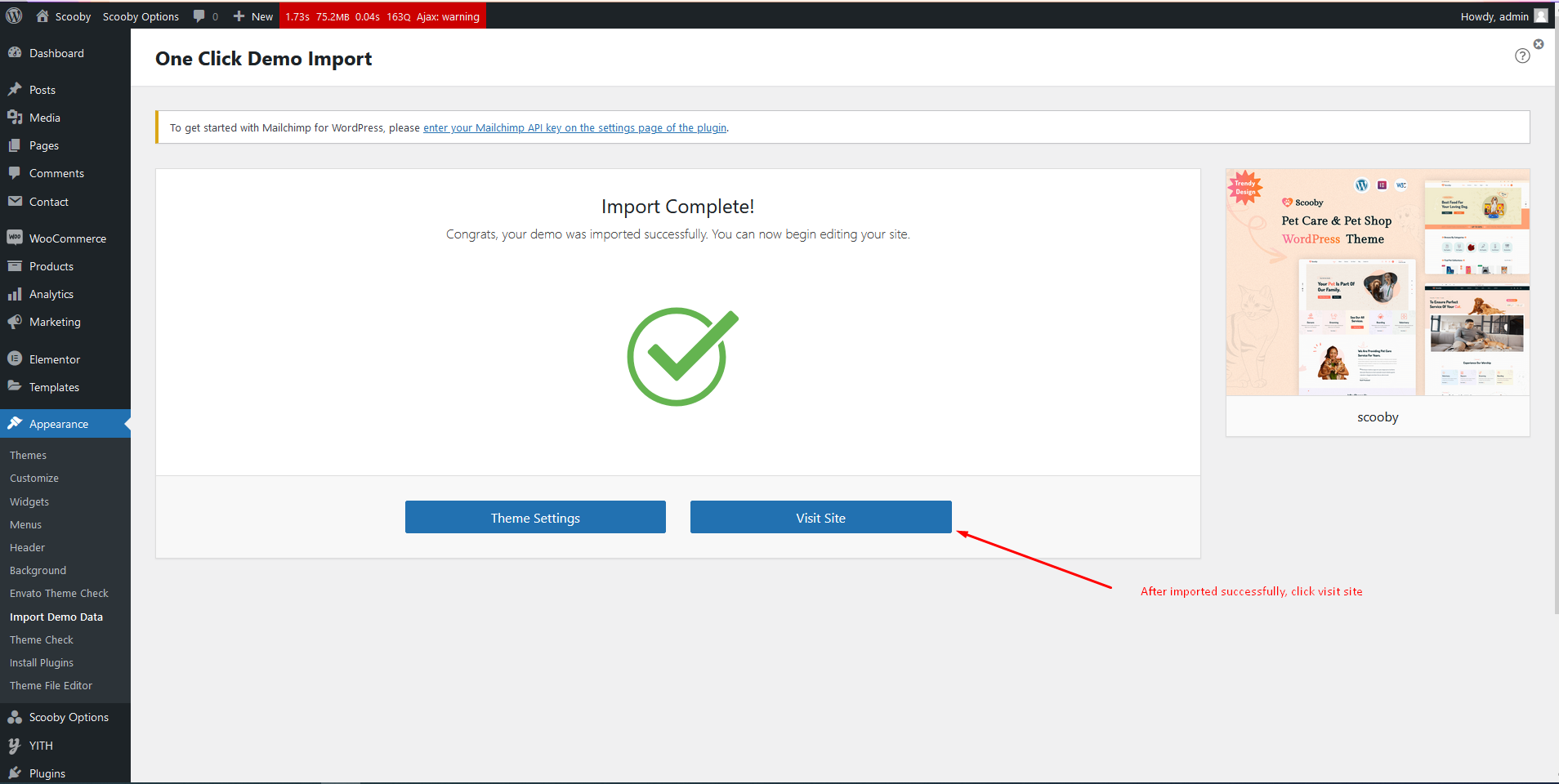
Task: Open Elementor menu
Action: (x=65, y=359)
